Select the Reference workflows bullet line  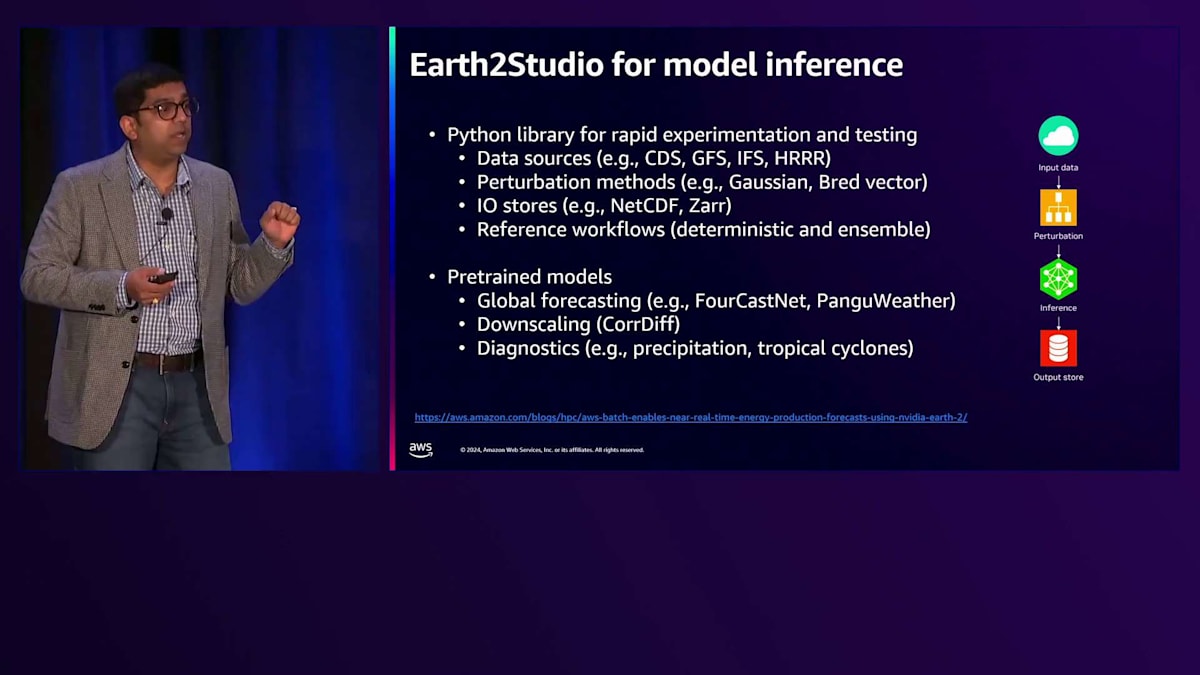(703, 229)
